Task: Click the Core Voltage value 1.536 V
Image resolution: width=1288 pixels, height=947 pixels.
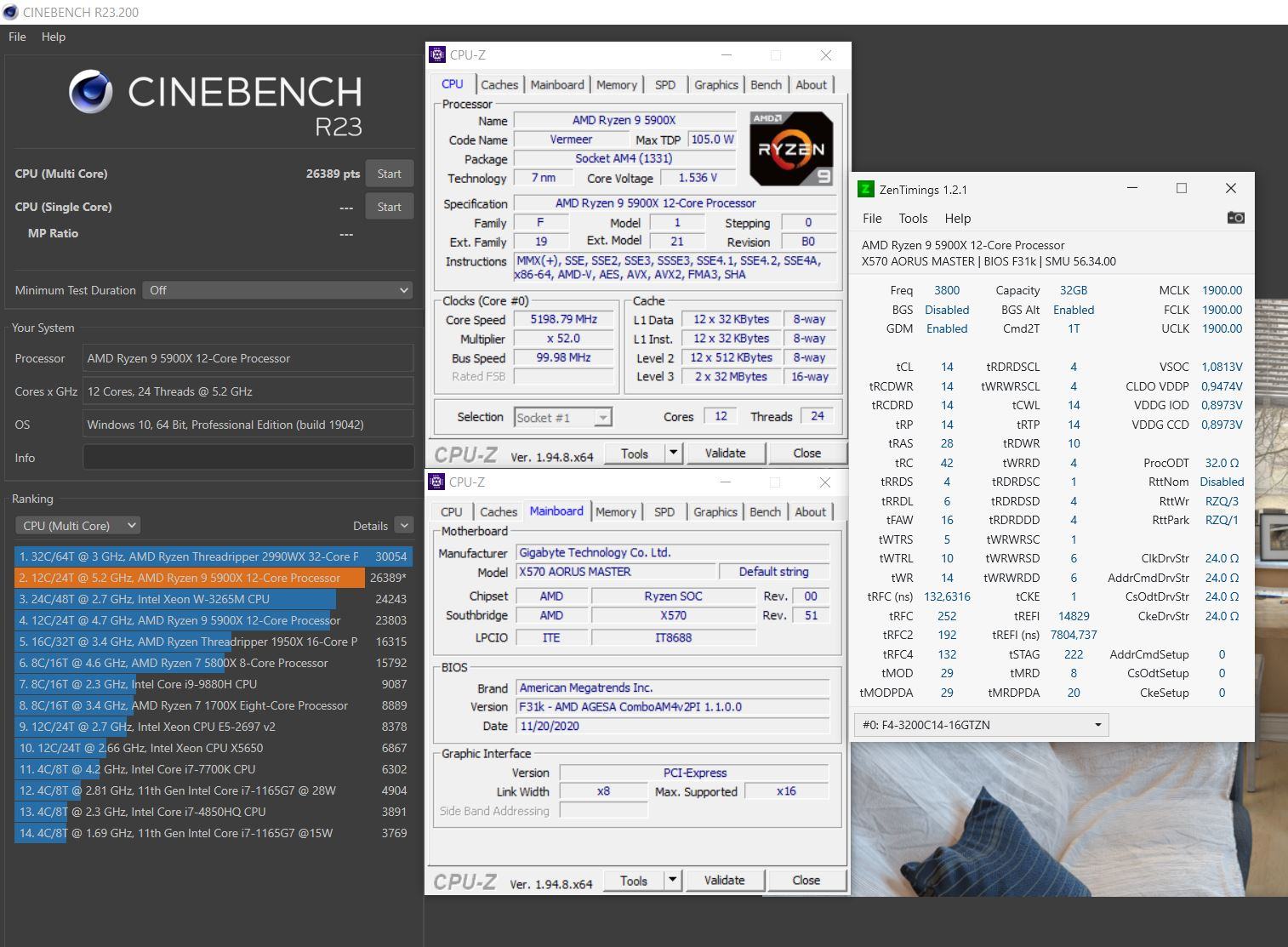Action: click(x=698, y=178)
